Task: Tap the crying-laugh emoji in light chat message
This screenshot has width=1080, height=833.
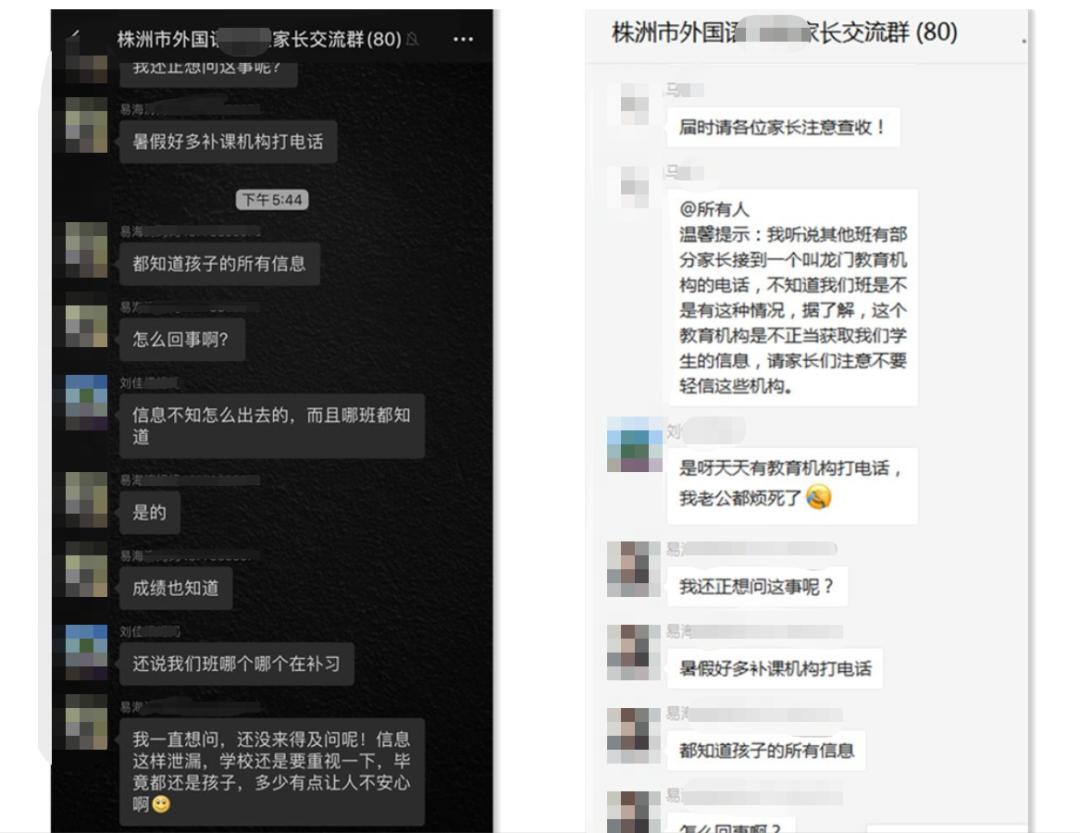Action: tap(818, 497)
